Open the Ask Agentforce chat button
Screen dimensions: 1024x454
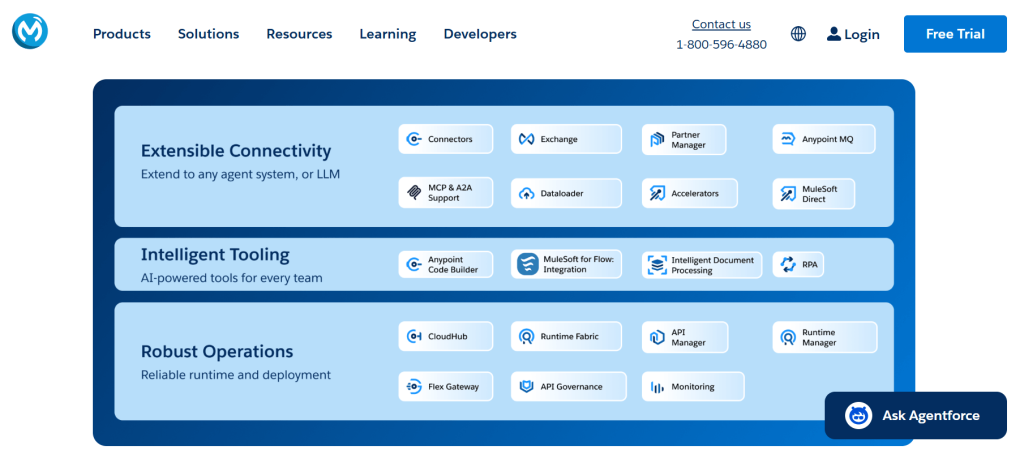point(916,415)
